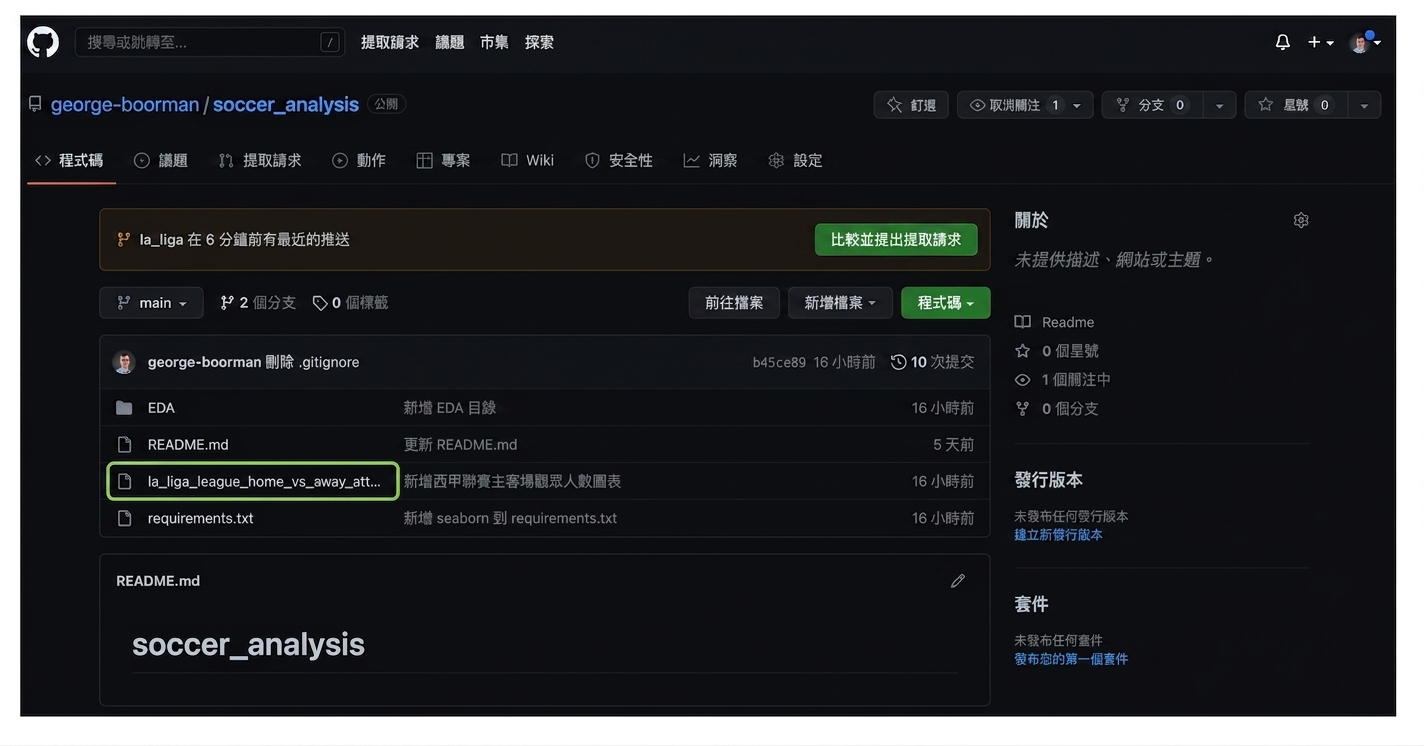Open 發行版本 heading link
This screenshot has width=1424, height=746.
(x=1048, y=480)
